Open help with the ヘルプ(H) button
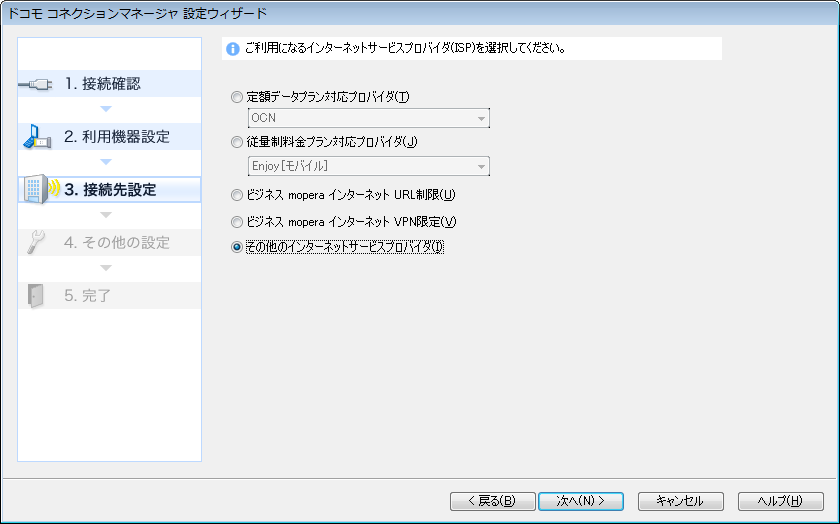 click(x=779, y=501)
